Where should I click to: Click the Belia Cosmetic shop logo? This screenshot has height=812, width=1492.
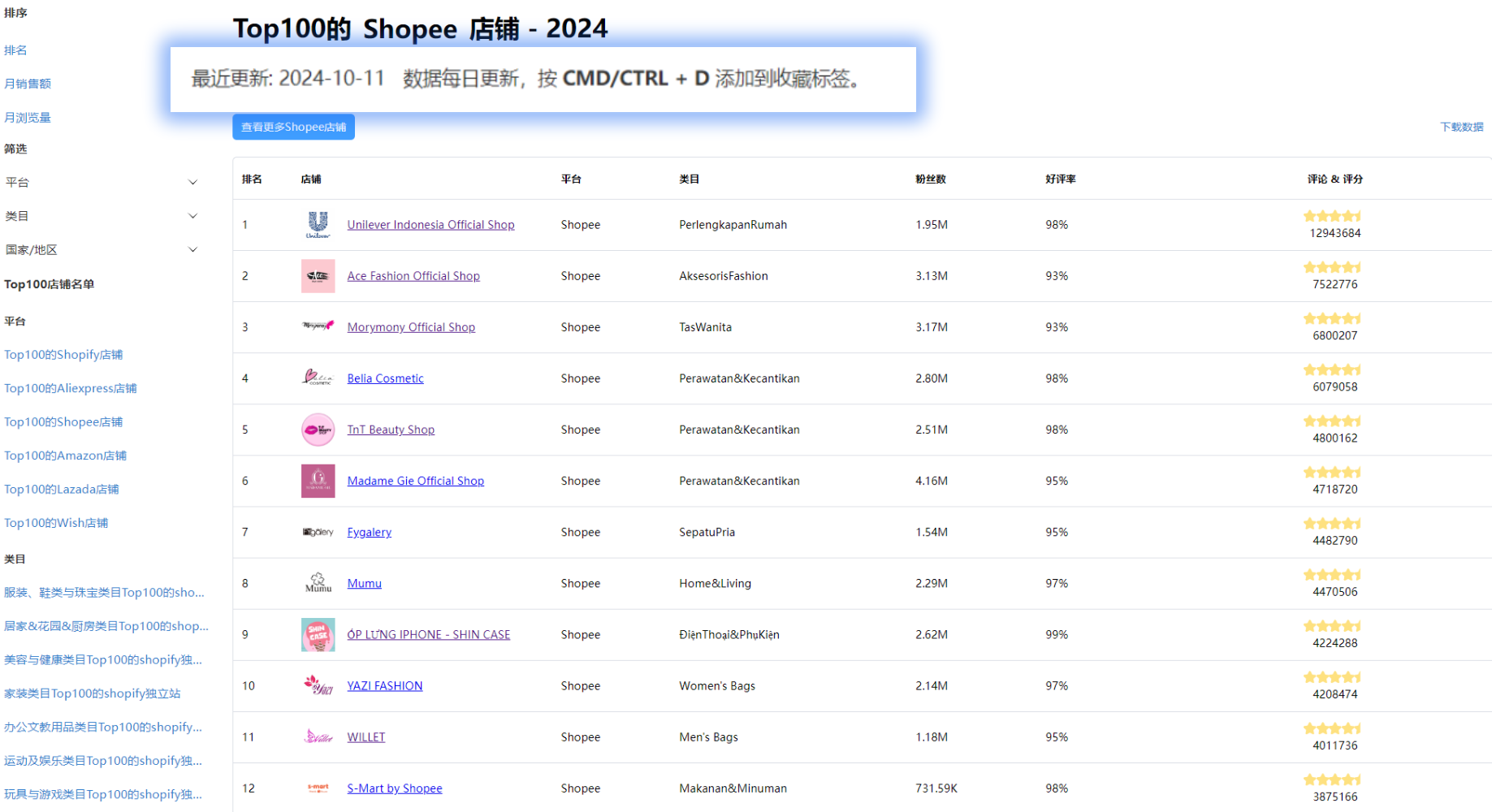click(x=318, y=378)
